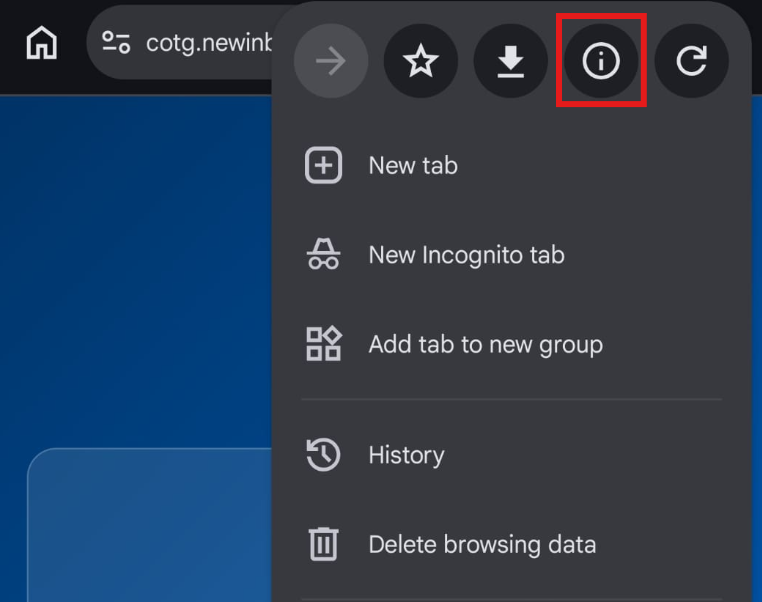Tap the cotg.newink URL address bar
The width and height of the screenshot is (762, 602).
180,43
